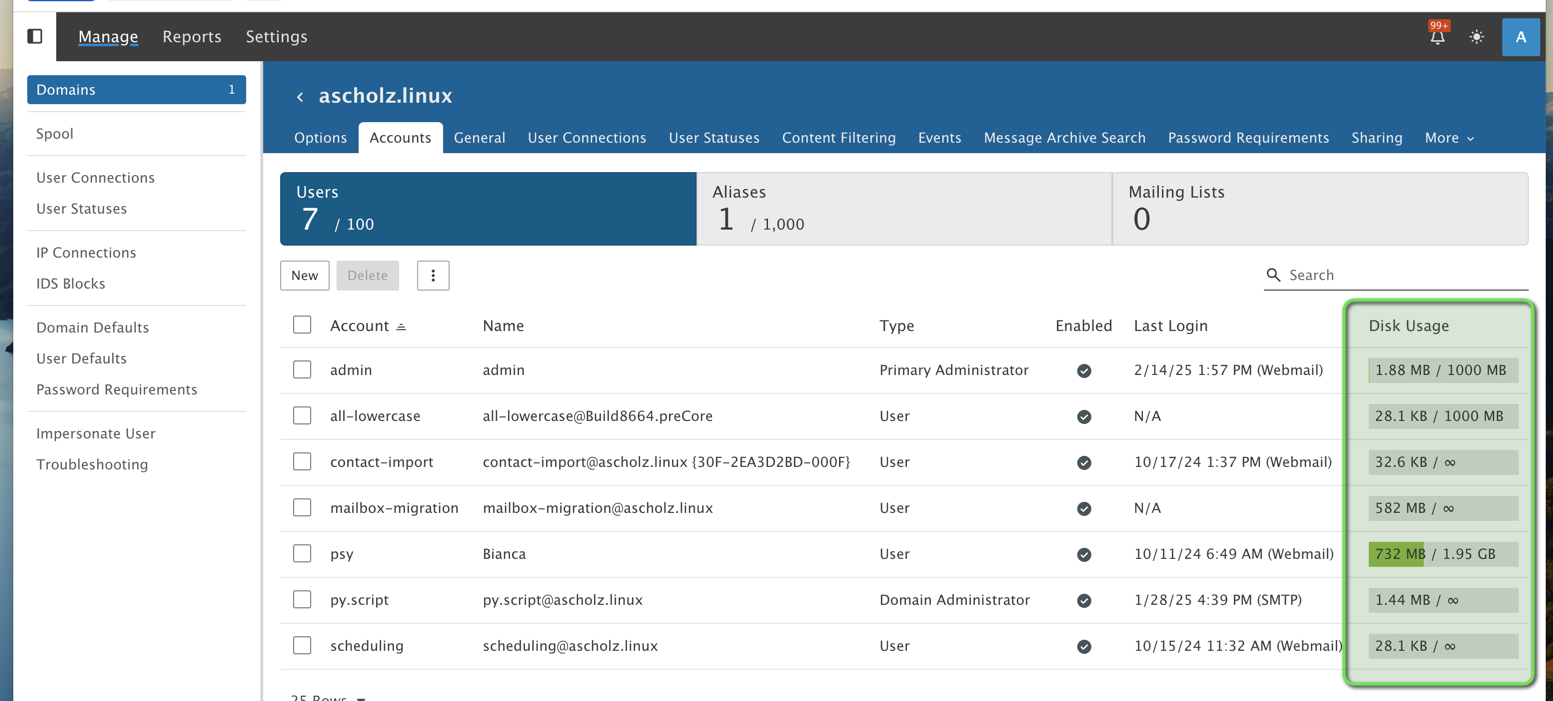Switch to the Content Filtering tab
The height and width of the screenshot is (701, 1553).
pyautogui.click(x=838, y=138)
